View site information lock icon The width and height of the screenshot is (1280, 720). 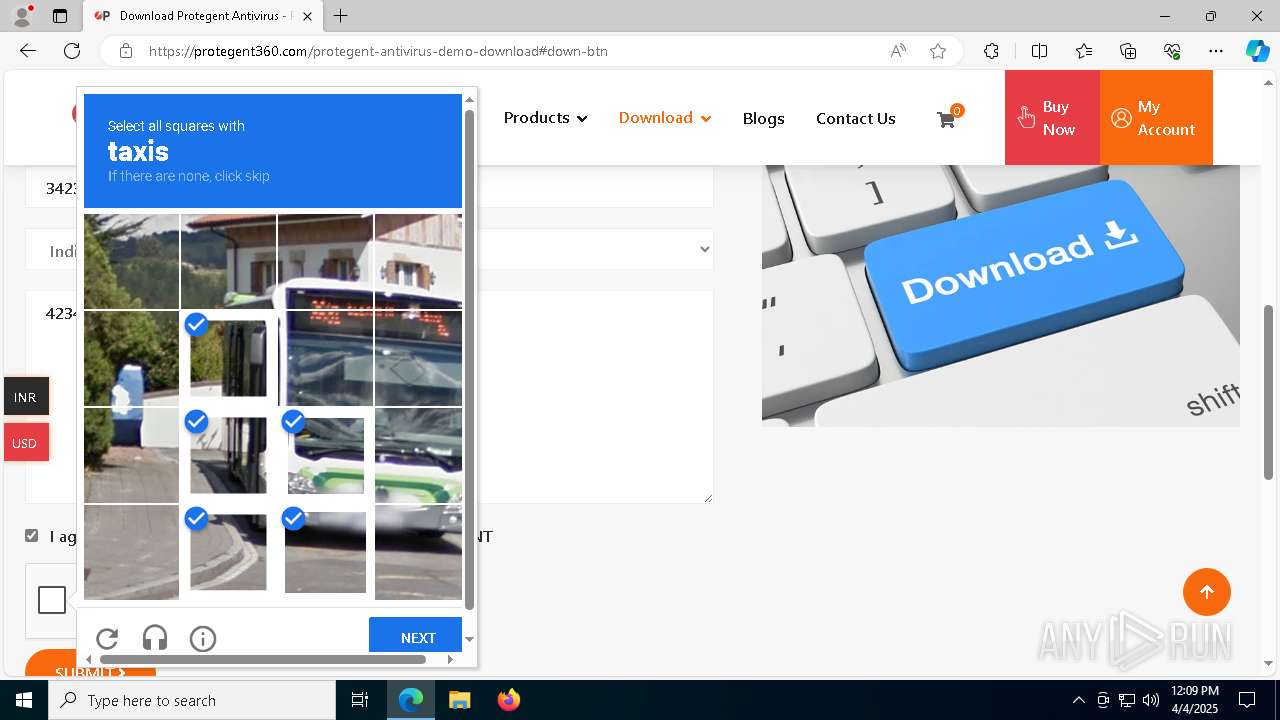tap(126, 51)
